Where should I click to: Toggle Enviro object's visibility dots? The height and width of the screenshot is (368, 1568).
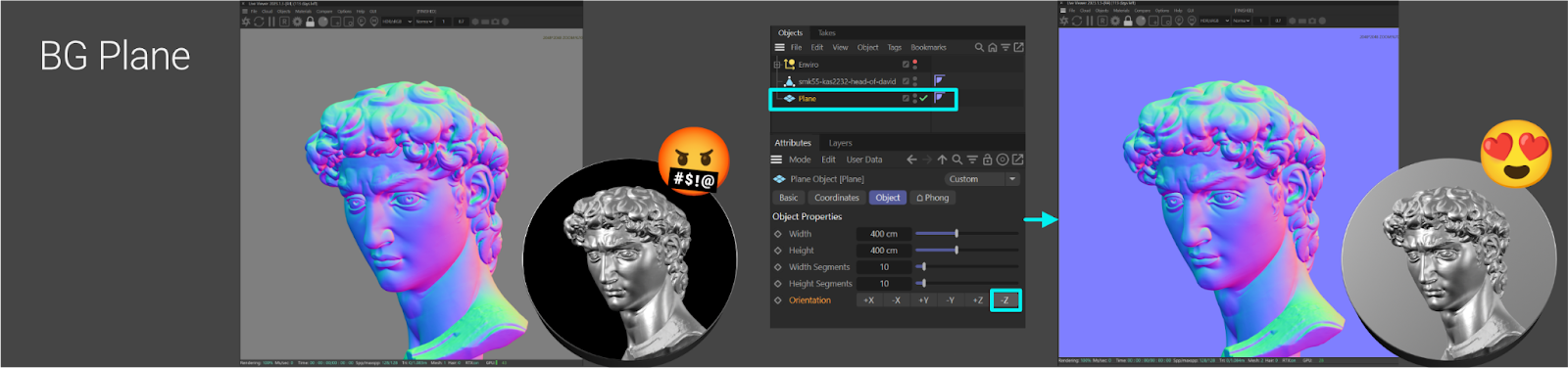click(914, 65)
